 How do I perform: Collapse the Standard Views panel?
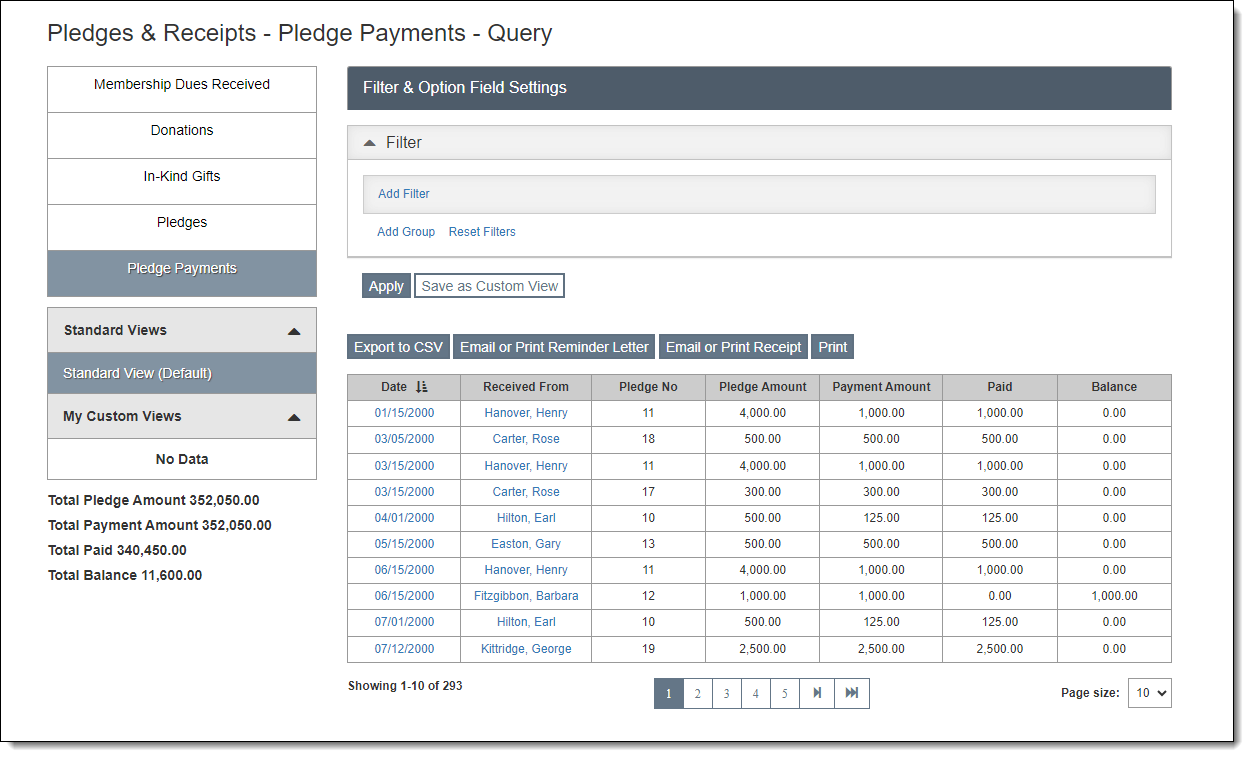click(293, 331)
